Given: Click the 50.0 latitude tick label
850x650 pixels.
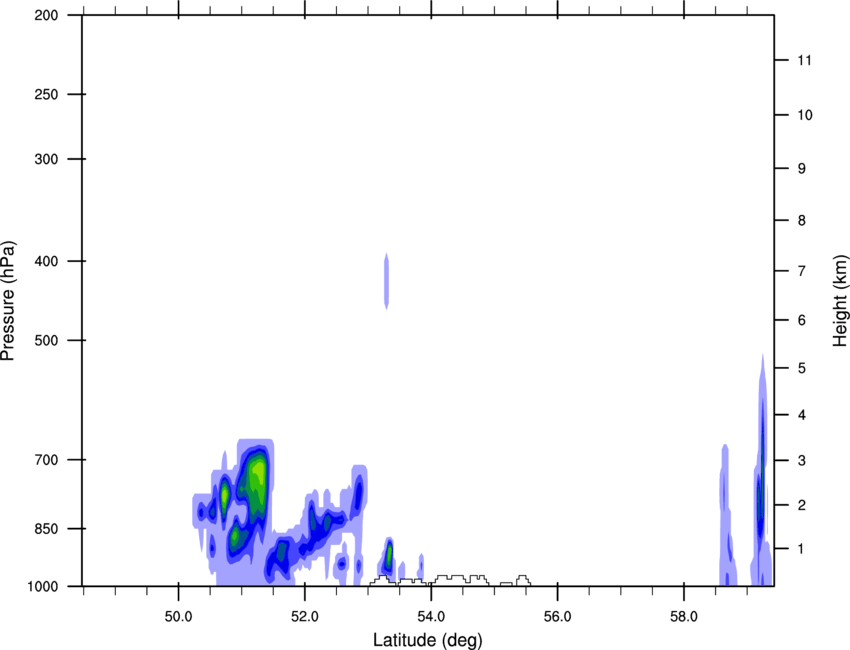Looking at the screenshot, I should [x=179, y=617].
